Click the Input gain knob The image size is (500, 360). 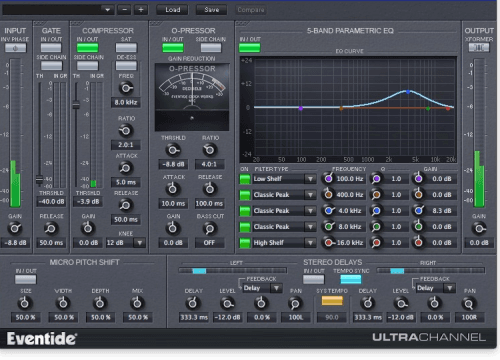(x=15, y=229)
